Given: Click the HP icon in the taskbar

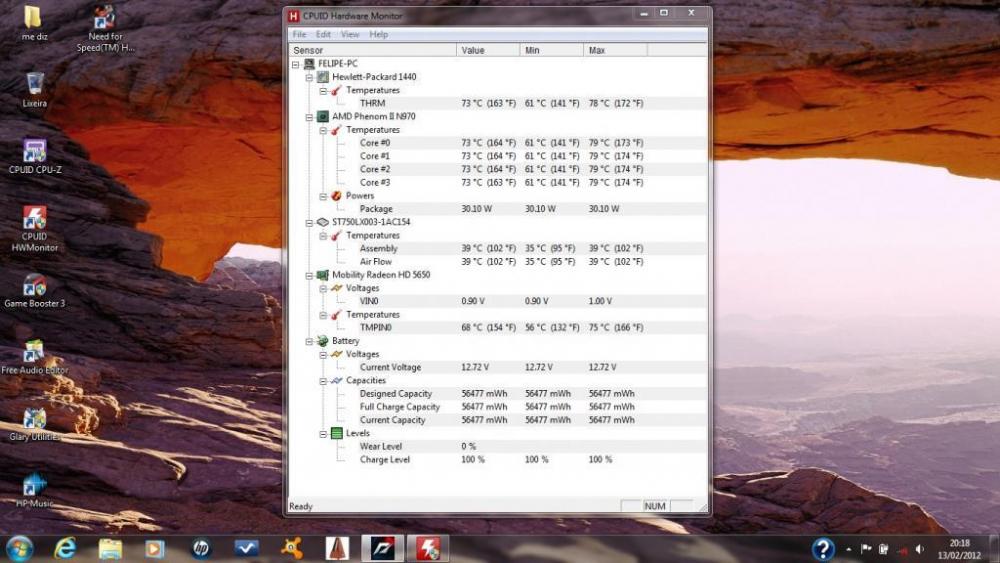Looking at the screenshot, I should tap(201, 548).
